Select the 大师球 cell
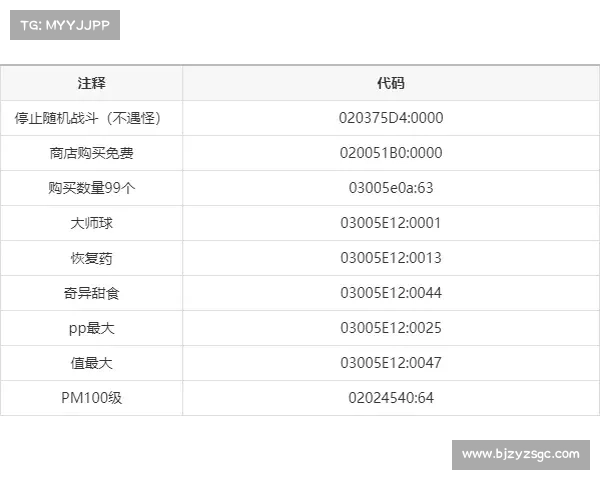This screenshot has height=480, width=600. [91, 223]
